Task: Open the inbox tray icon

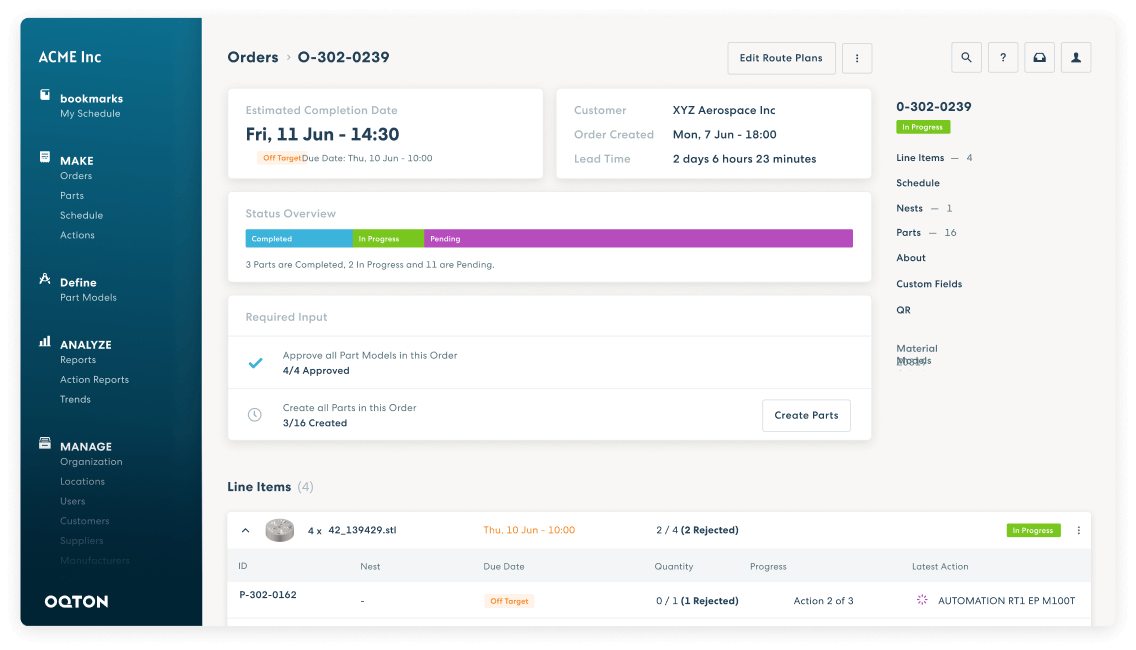Action: [x=1039, y=58]
